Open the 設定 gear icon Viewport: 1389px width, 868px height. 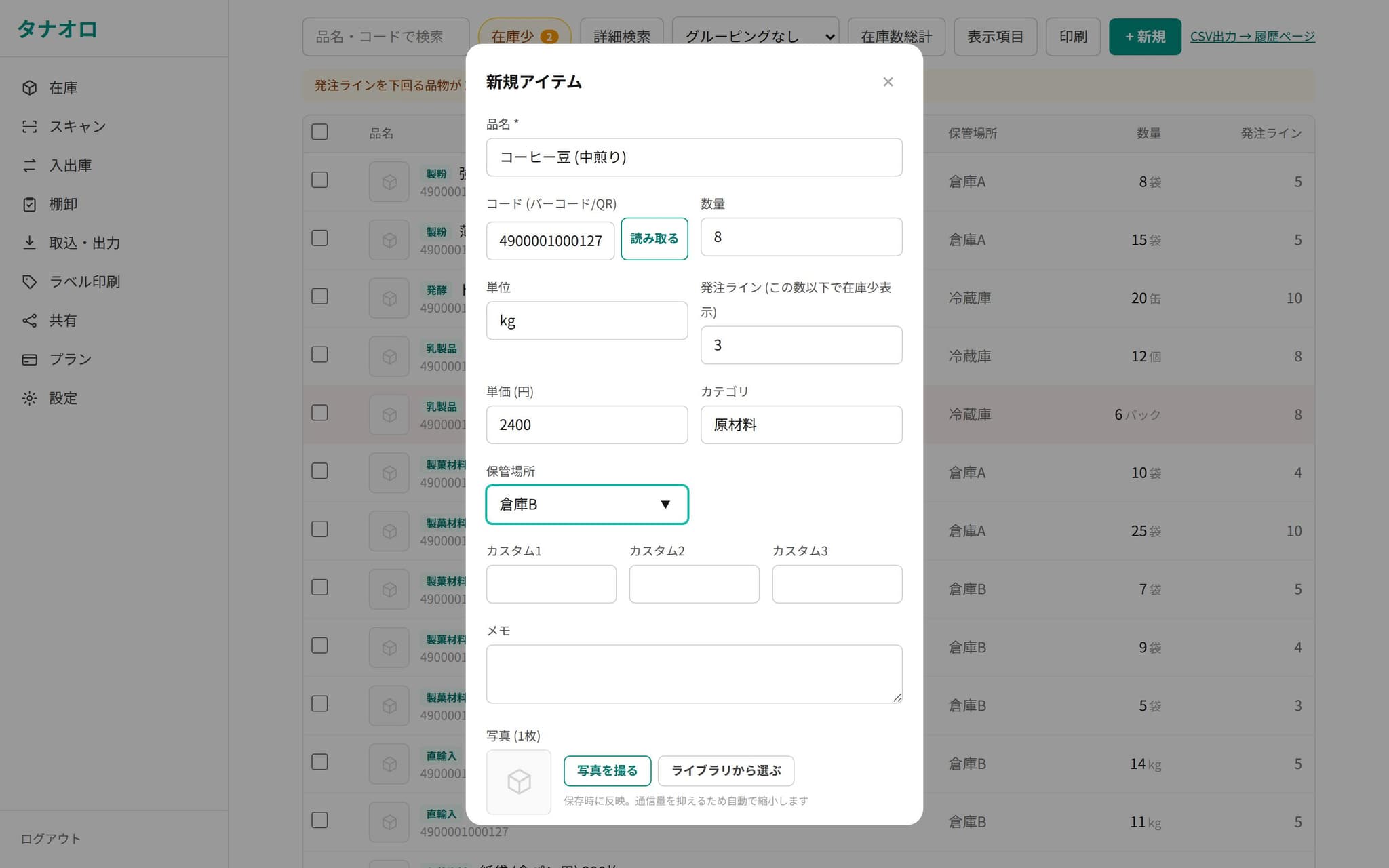[x=29, y=398]
